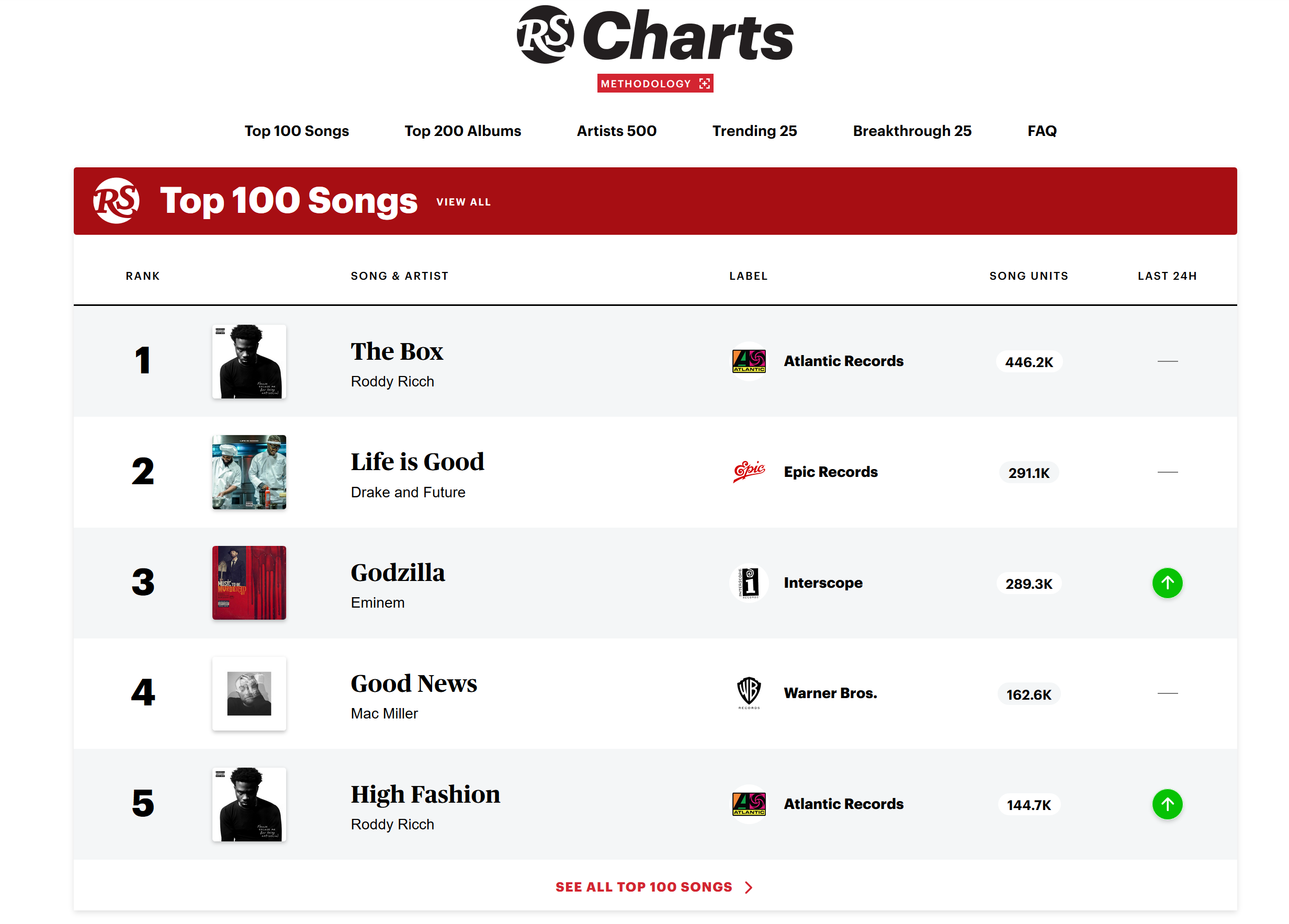
Task: Open the song Life is Good
Action: coord(417,461)
